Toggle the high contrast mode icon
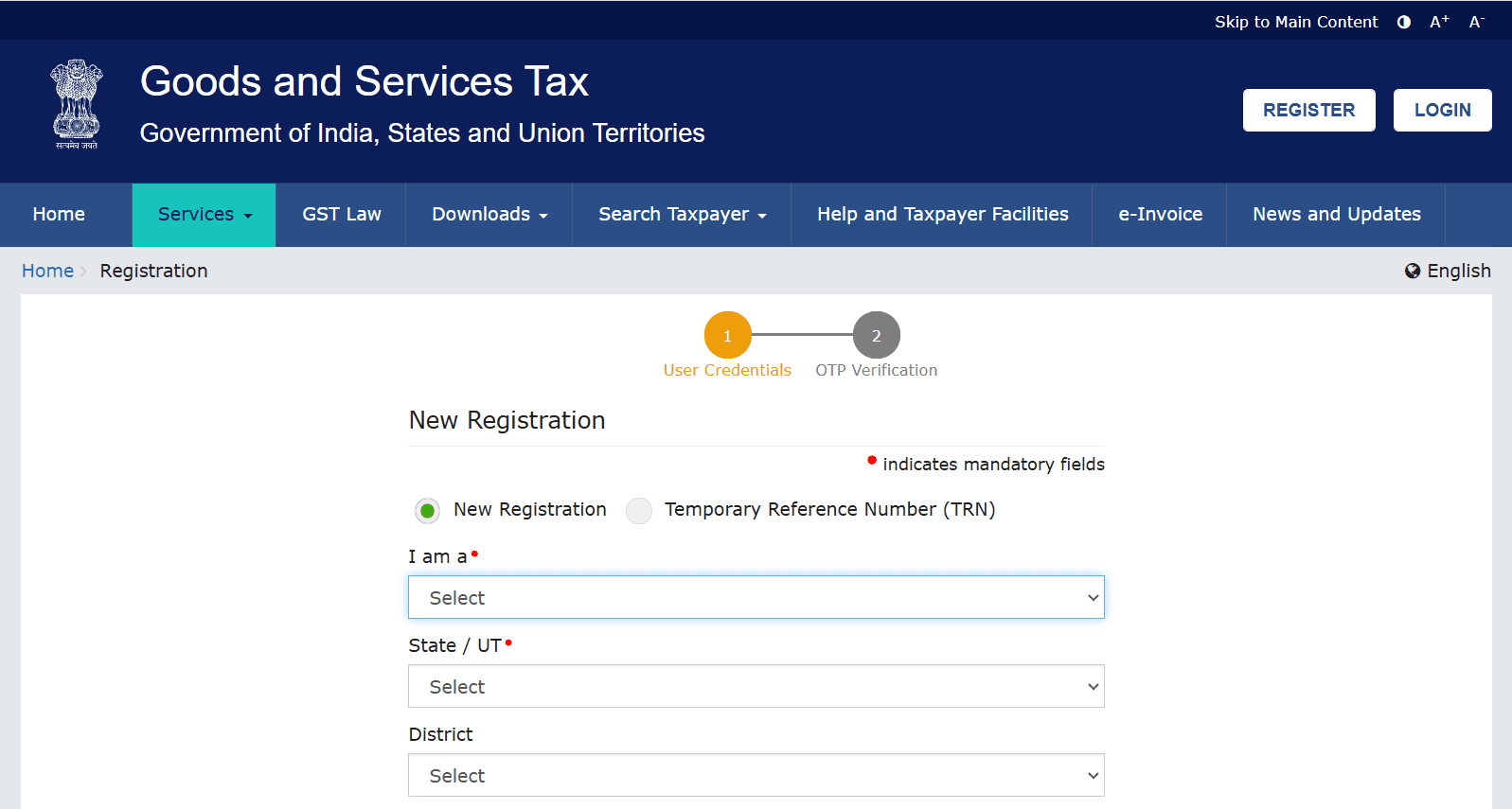 (1402, 21)
